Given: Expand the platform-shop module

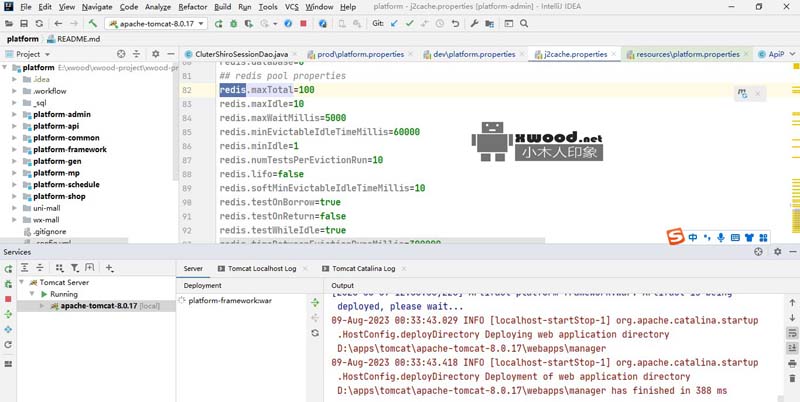Looking at the screenshot, I should (14, 196).
